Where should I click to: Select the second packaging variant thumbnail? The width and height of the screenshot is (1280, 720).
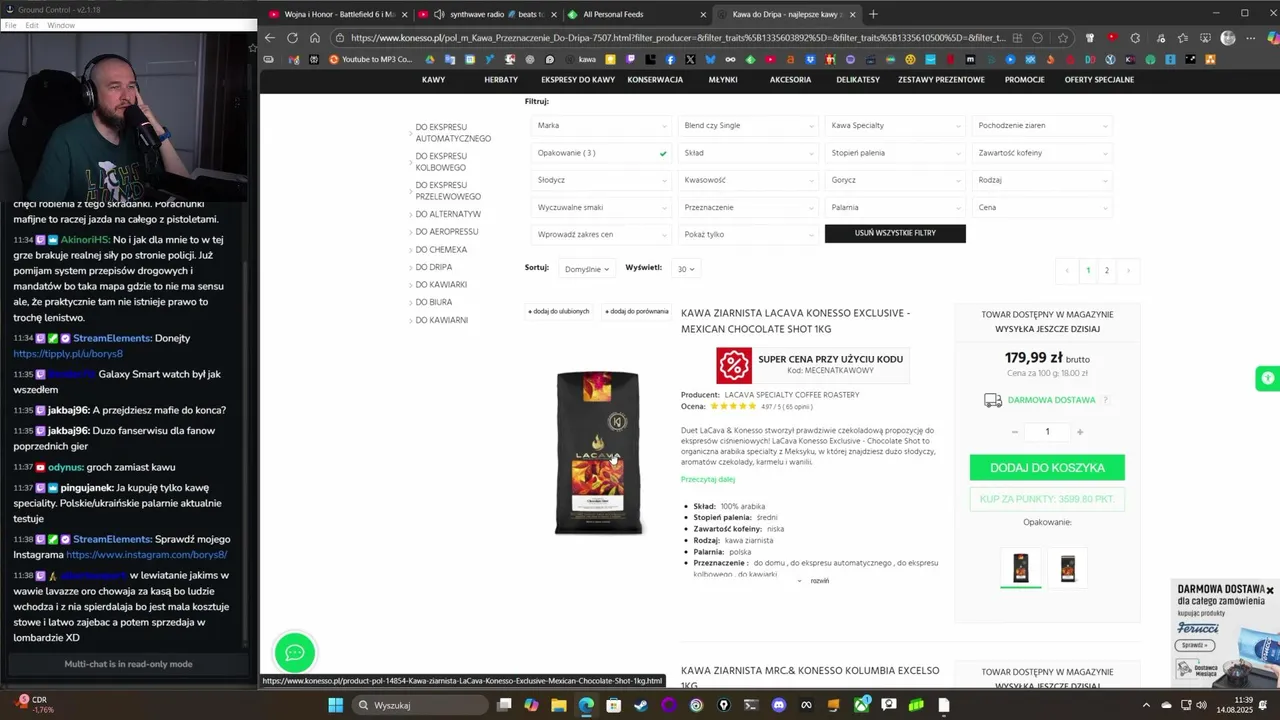click(1068, 567)
